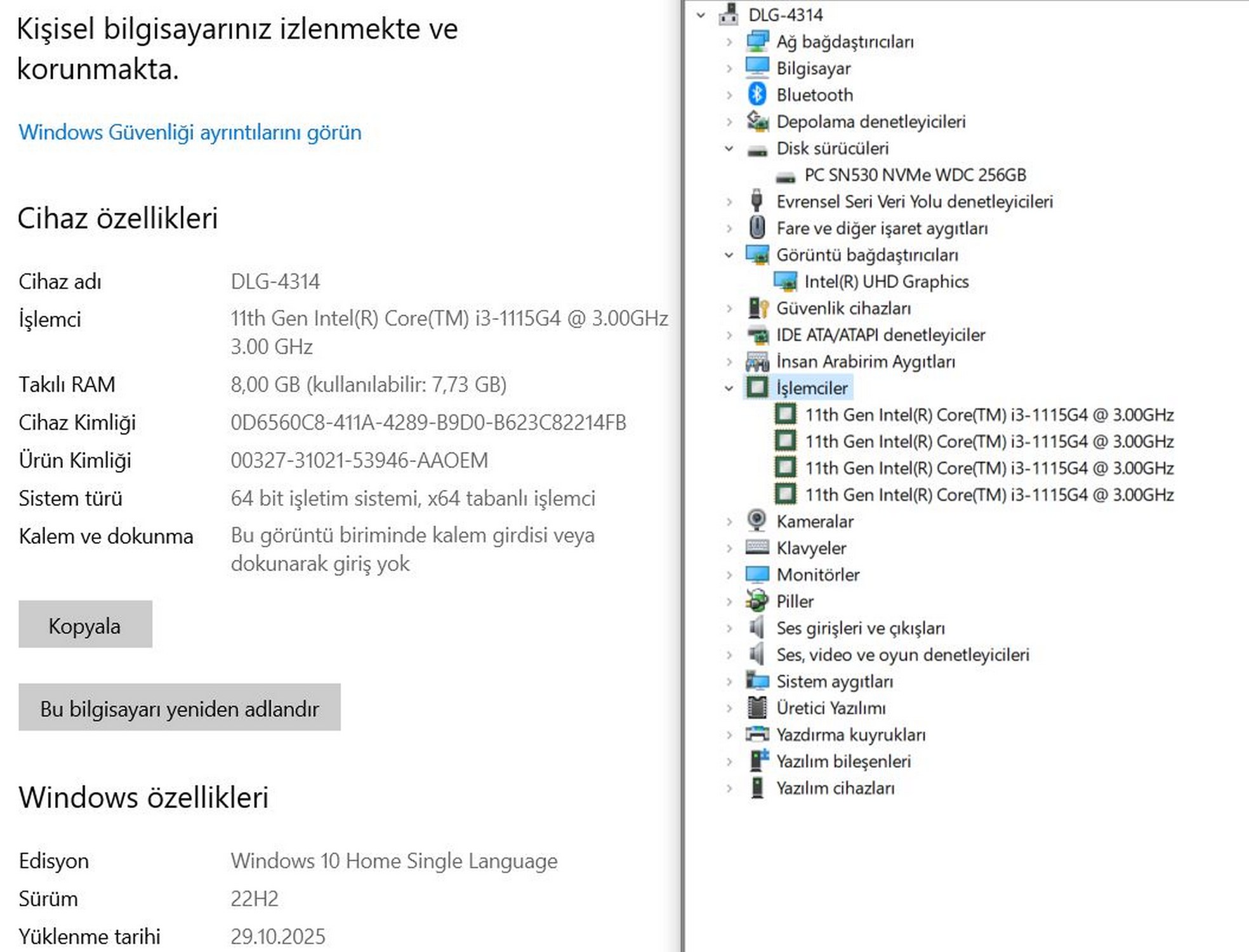Select the first i3-1115G4 processor entry

989,414
